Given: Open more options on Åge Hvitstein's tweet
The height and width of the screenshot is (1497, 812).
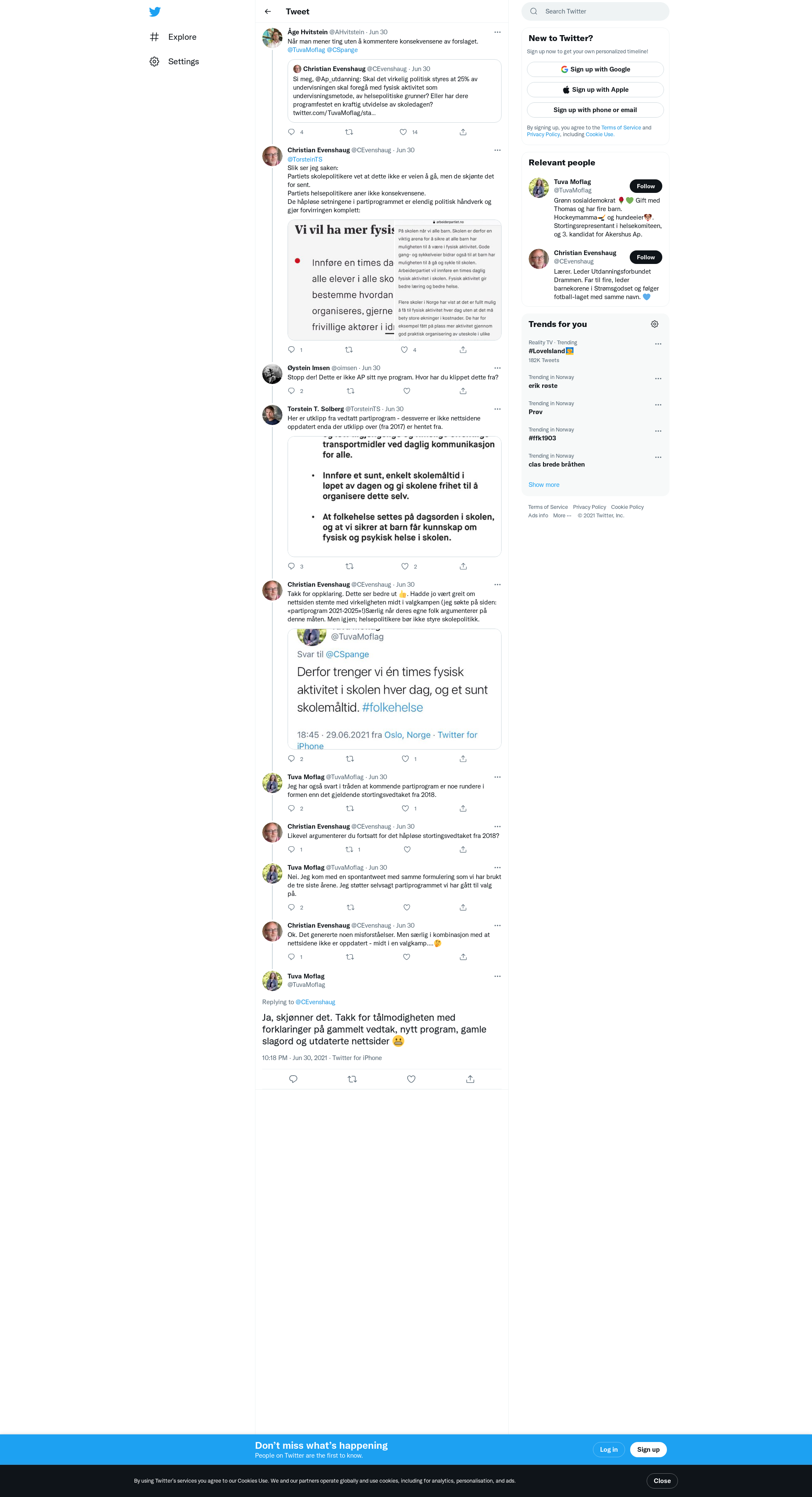Looking at the screenshot, I should point(497,32).
